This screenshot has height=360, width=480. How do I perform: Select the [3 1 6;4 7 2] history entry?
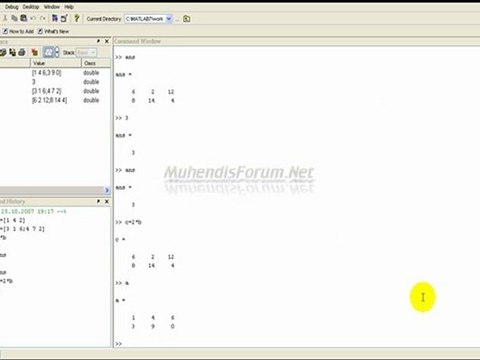22,229
